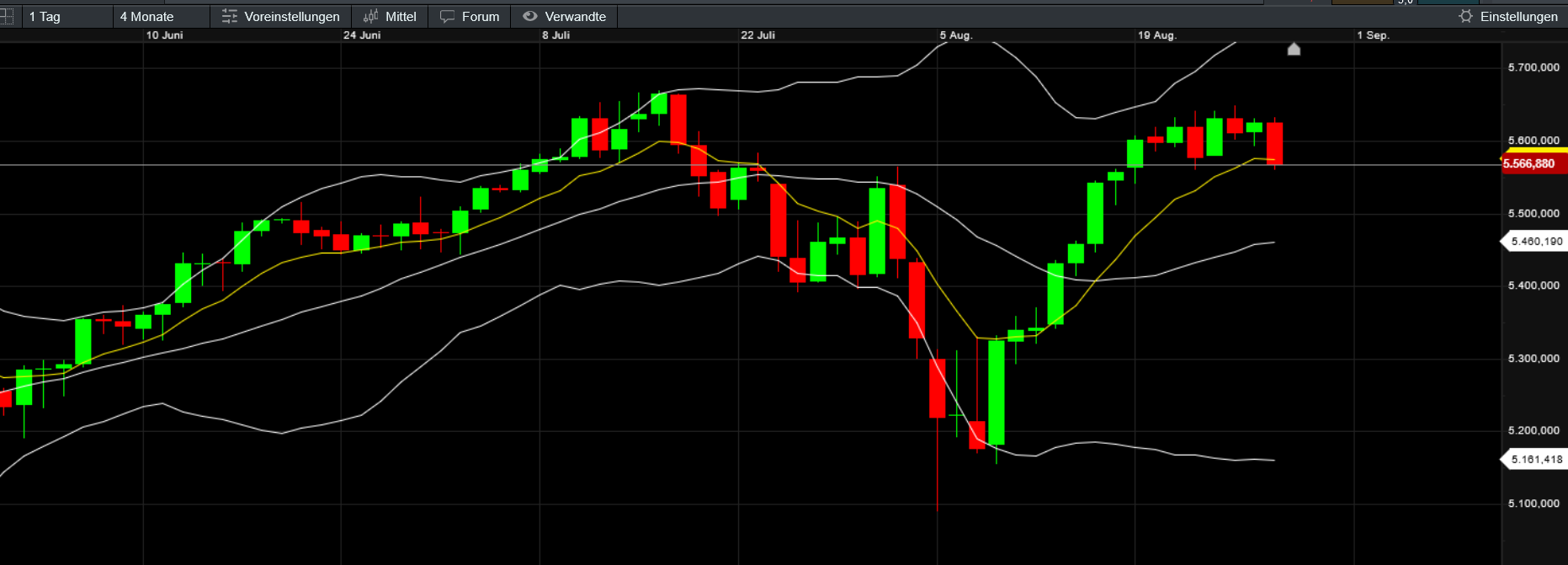Open Einstellungen chart settings

[x=1508, y=17]
